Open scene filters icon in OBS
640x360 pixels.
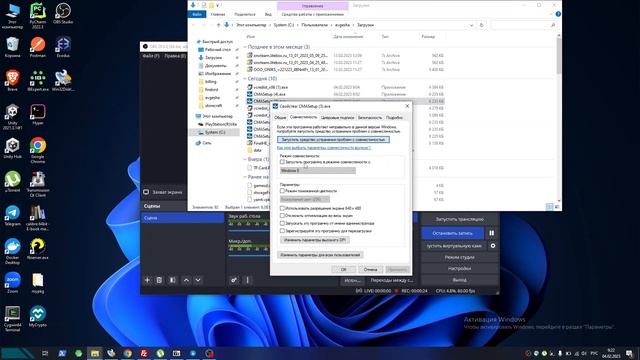[x=173, y=280]
